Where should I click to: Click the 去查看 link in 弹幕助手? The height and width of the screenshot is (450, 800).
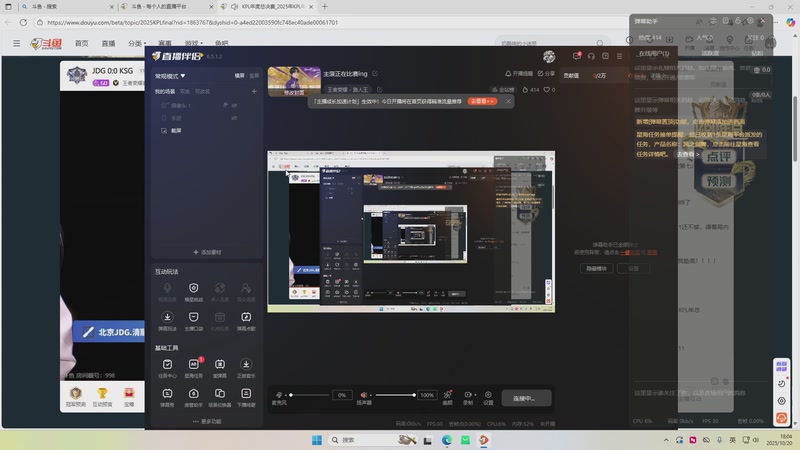pos(687,154)
